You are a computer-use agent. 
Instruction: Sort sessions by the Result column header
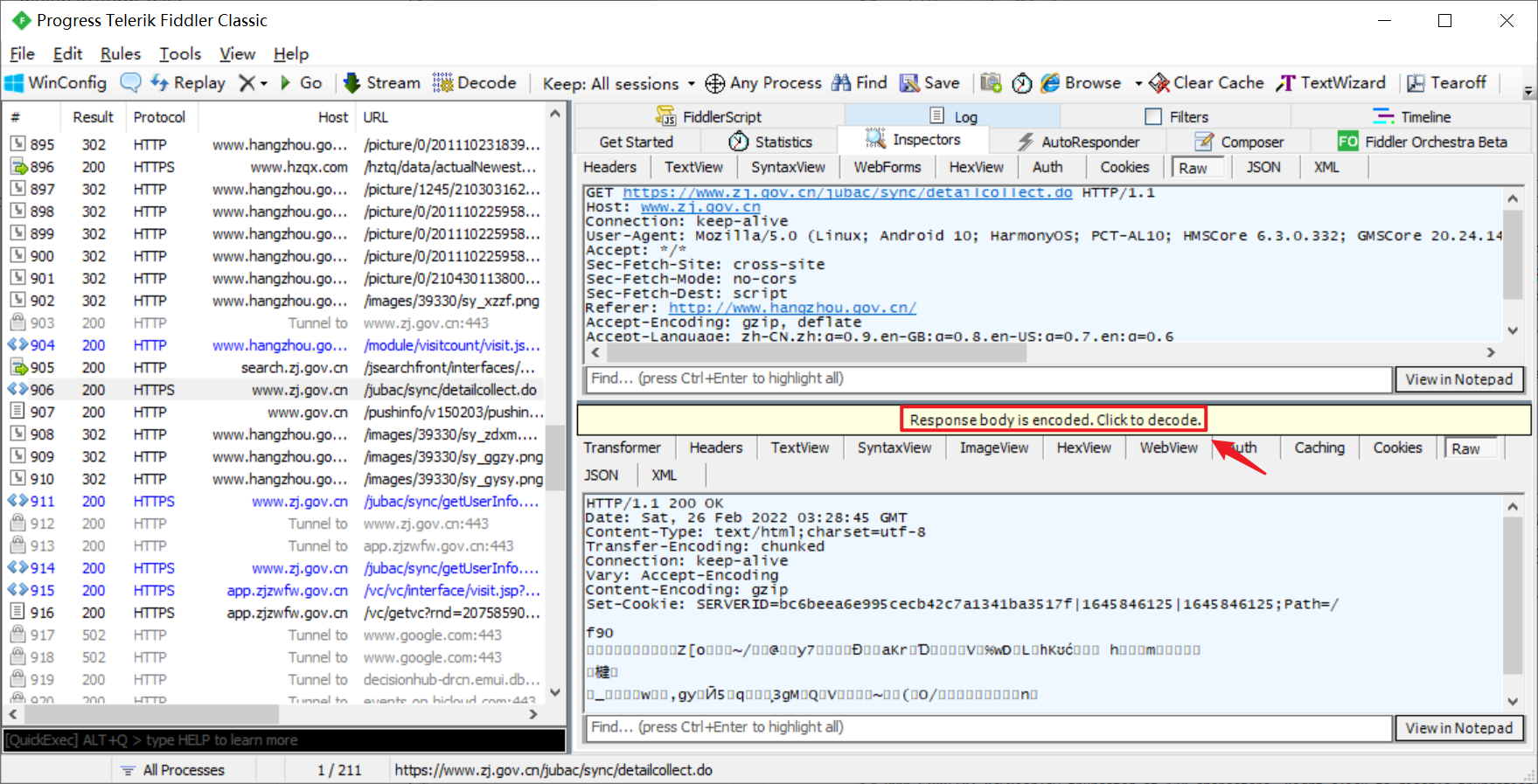(x=93, y=117)
